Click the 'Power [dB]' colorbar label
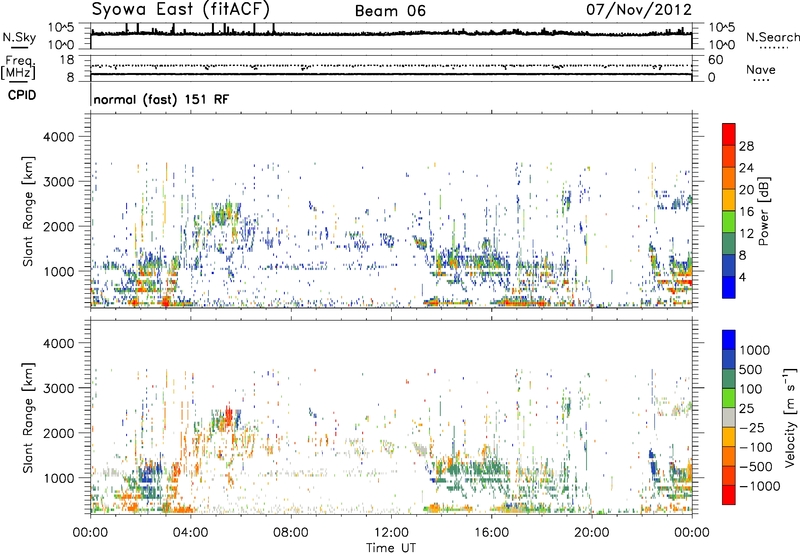The height and width of the screenshot is (554, 800). click(763, 211)
